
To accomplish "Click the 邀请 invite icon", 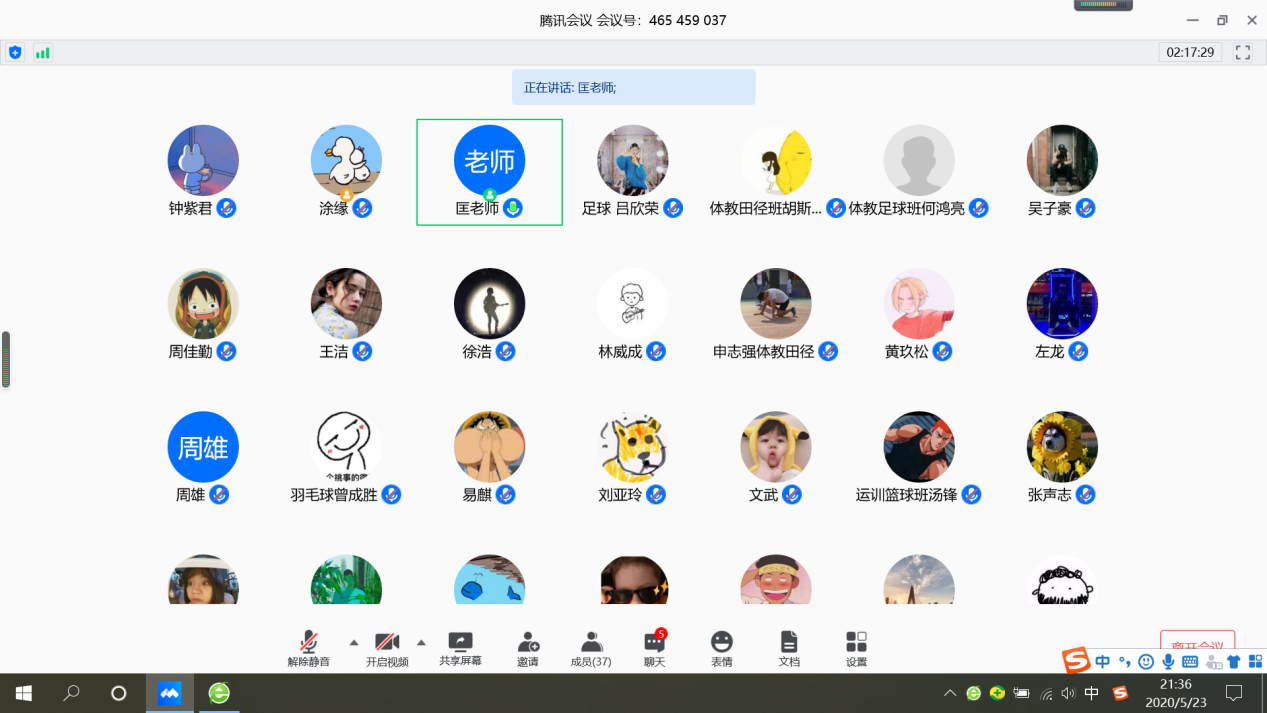I will [528, 642].
